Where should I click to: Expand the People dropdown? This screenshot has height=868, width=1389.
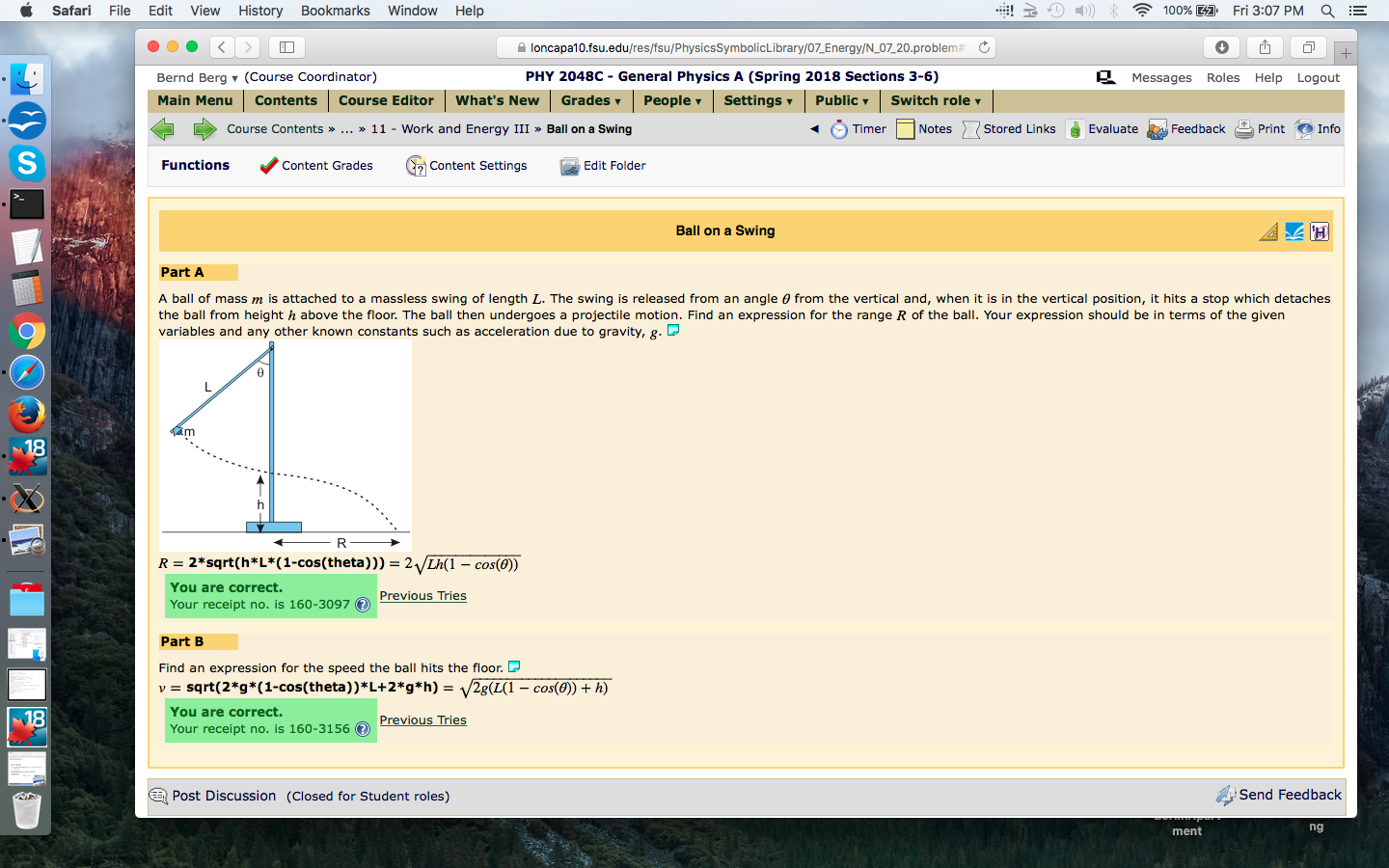pyautogui.click(x=672, y=100)
